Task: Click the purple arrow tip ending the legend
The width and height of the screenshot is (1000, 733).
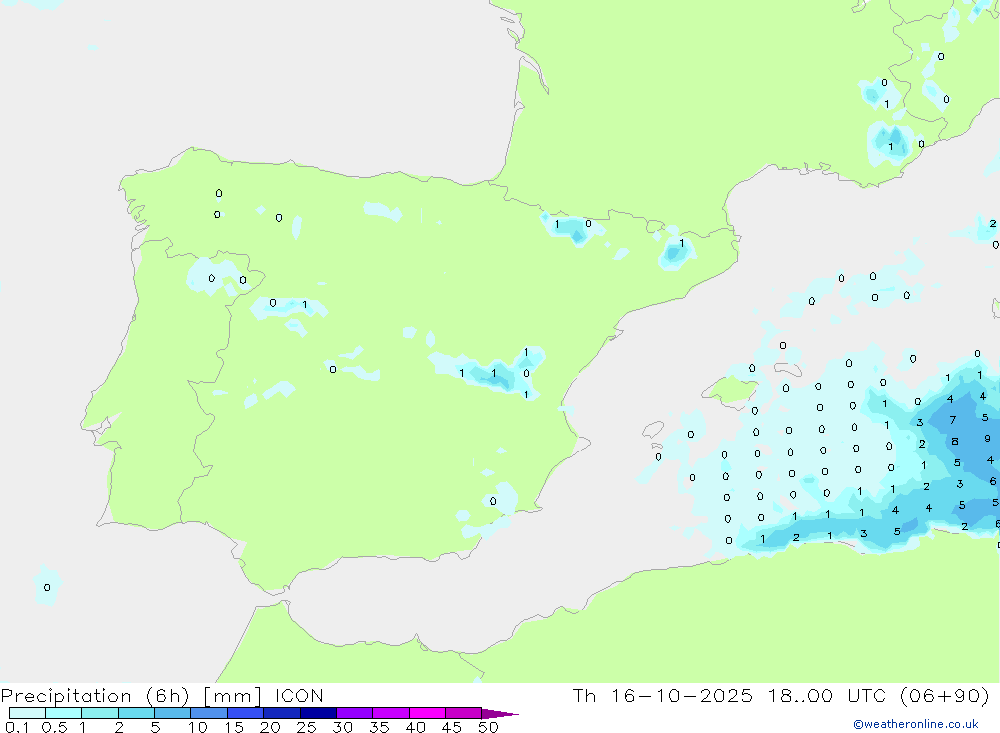Action: 500,713
